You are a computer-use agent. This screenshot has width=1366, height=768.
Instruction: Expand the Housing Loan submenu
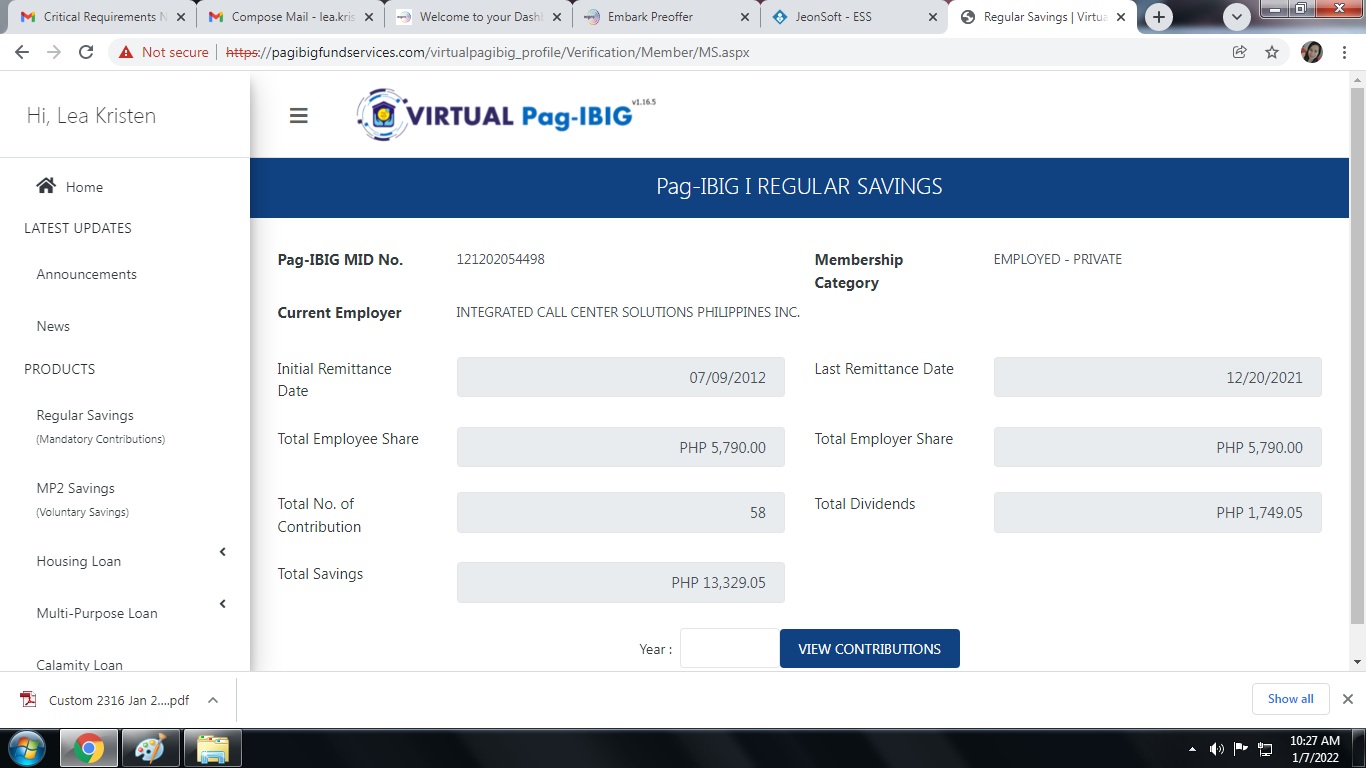click(223, 552)
